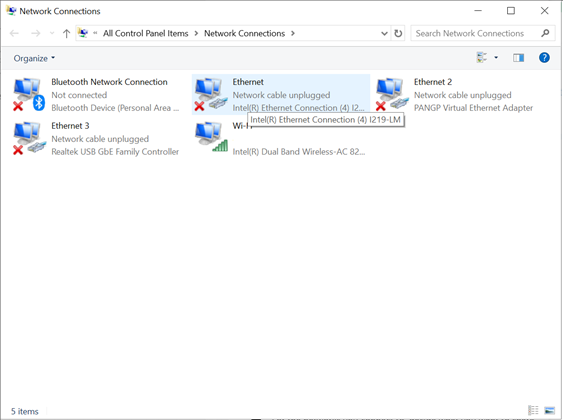
Task: Click the Network Connections title bar icon
Action: click(x=11, y=11)
